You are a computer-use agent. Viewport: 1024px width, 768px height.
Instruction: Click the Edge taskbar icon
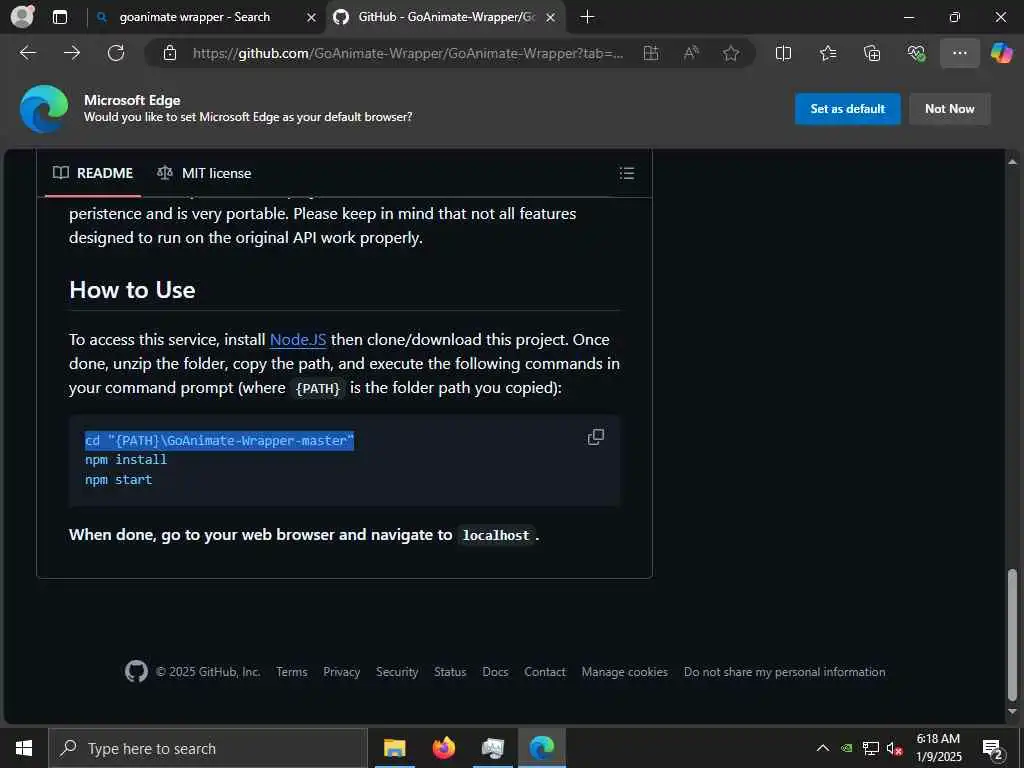coord(541,748)
